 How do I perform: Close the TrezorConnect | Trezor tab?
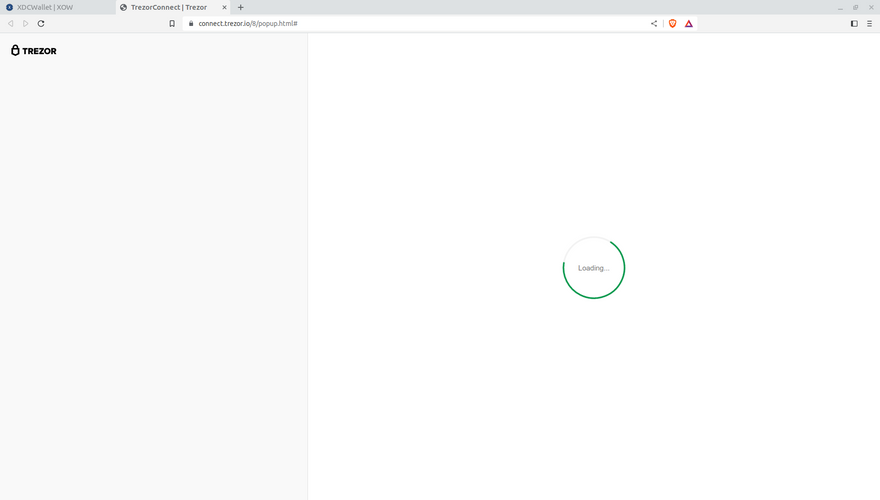coord(225,7)
